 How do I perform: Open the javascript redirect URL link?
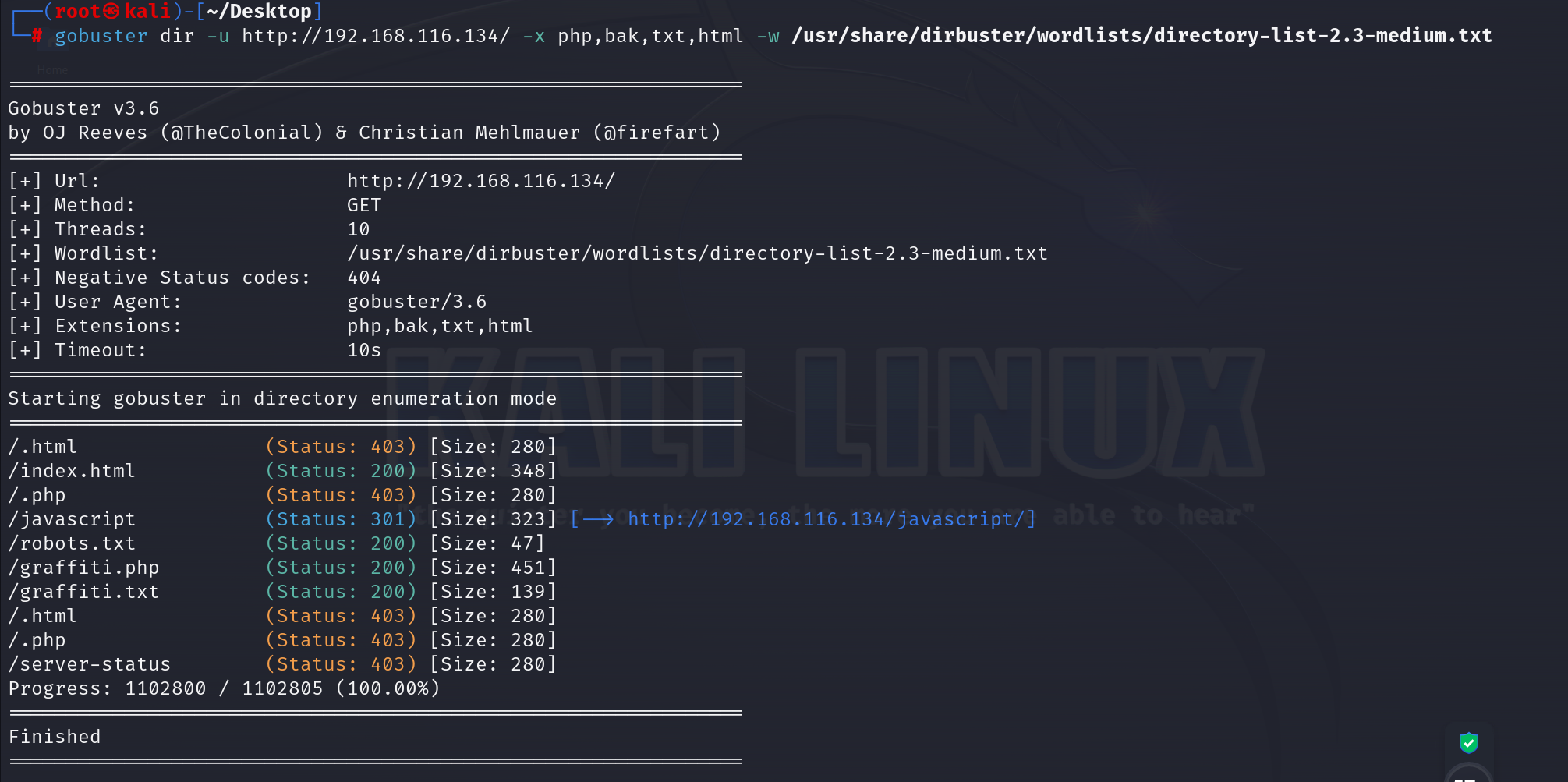pos(826,519)
